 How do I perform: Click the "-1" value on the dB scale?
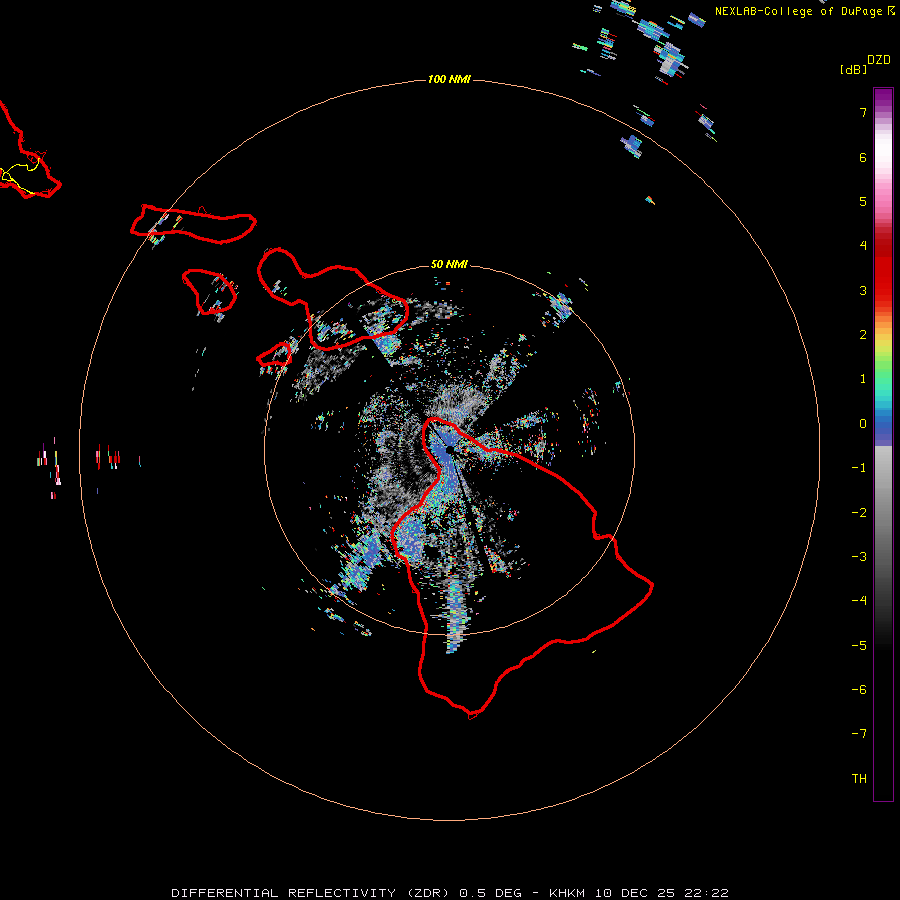pos(859,468)
